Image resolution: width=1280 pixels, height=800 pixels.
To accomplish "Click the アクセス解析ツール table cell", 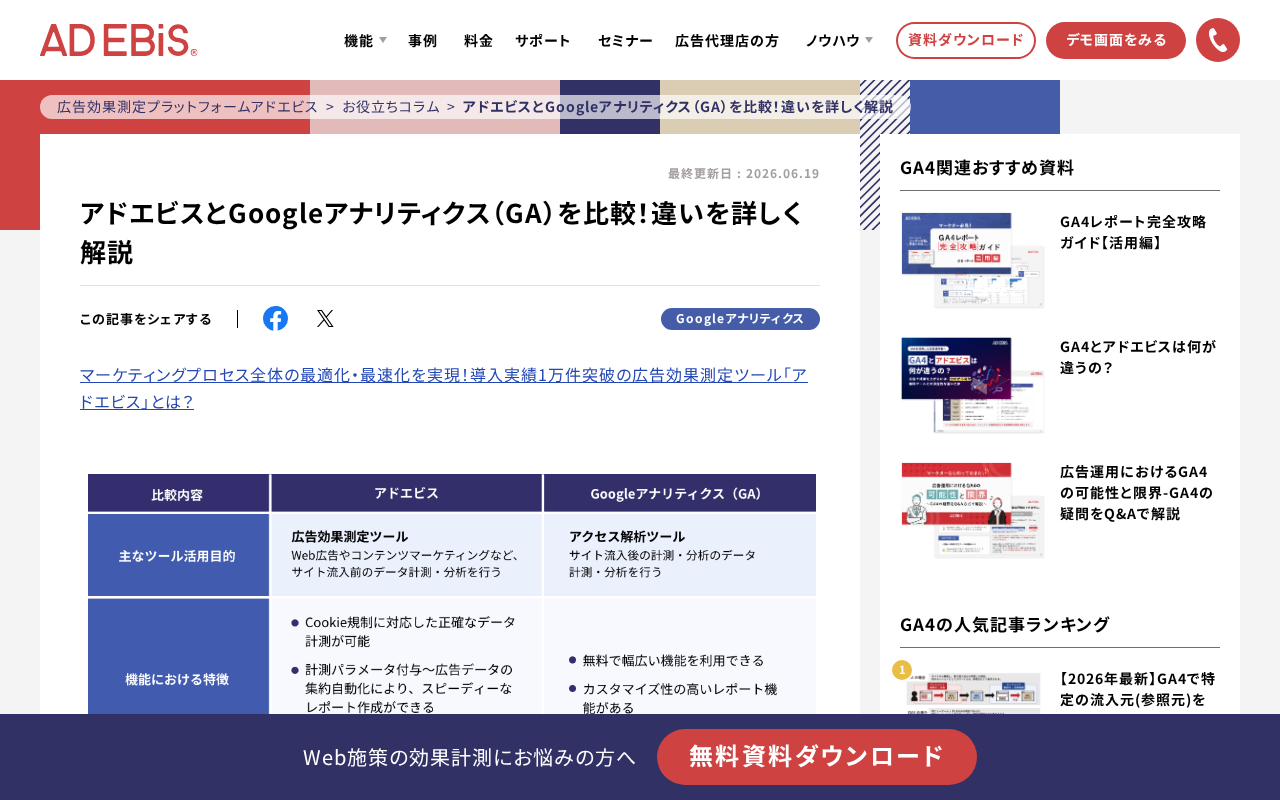I will point(680,555).
